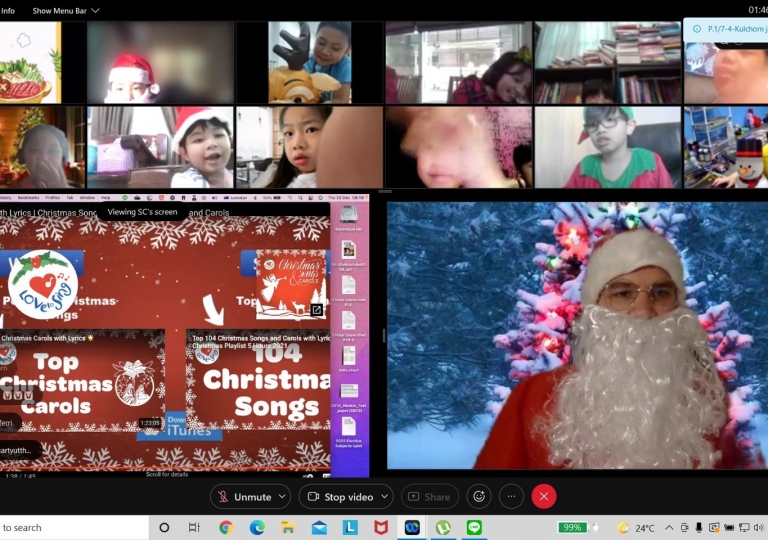Open video options arrow beside Stop video
The height and width of the screenshot is (540, 768).
pos(385,496)
